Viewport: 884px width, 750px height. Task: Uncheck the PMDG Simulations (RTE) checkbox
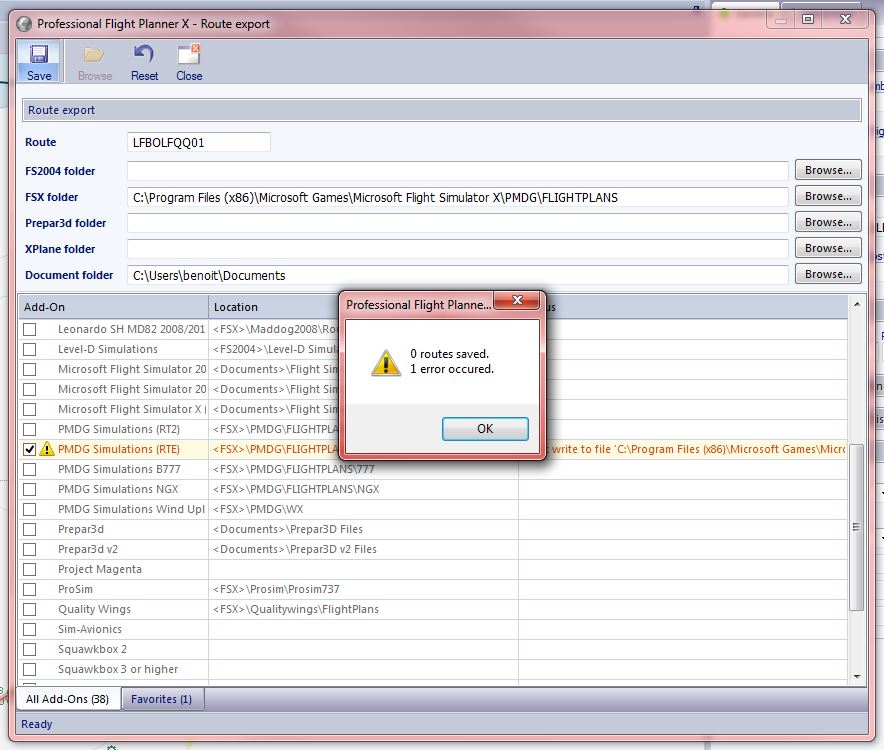tap(29, 449)
